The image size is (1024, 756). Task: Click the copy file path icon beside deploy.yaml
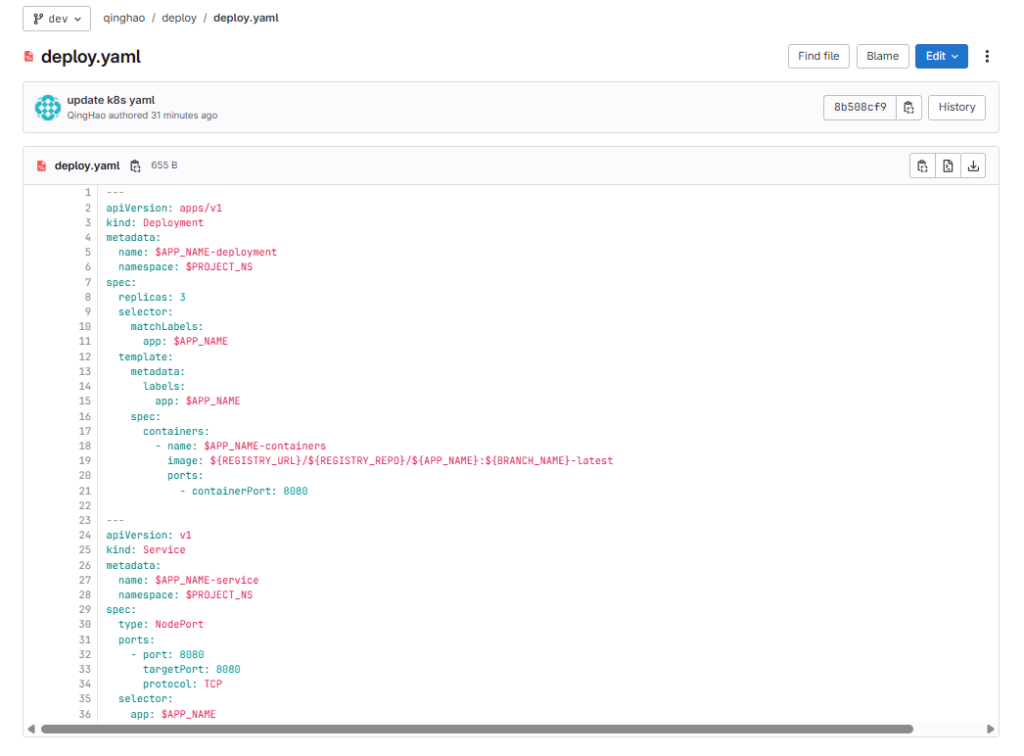click(x=135, y=166)
